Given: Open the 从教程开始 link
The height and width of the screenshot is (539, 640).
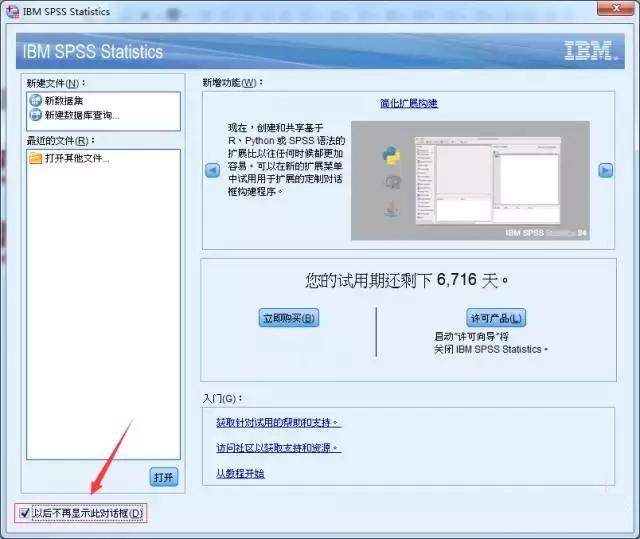Looking at the screenshot, I should click(240, 473).
